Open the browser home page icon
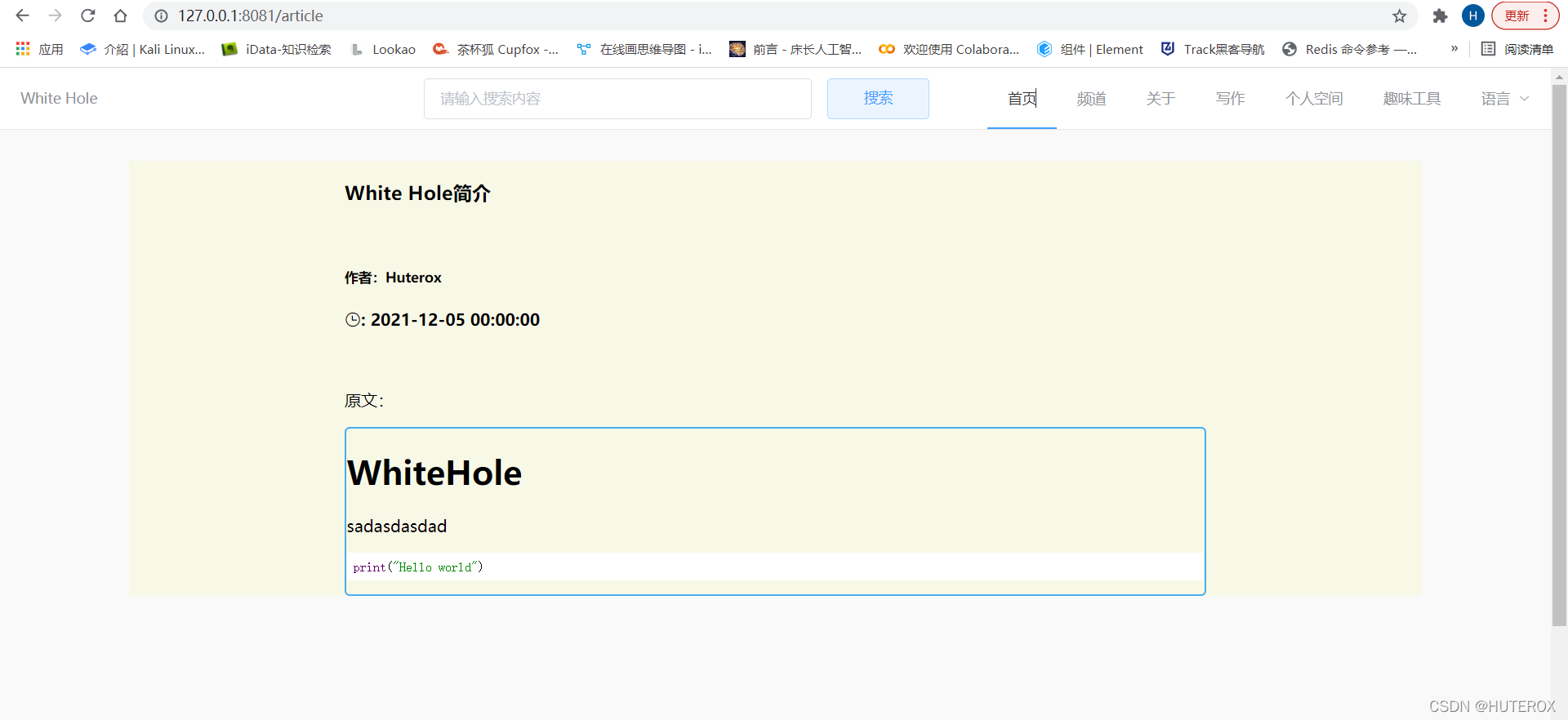The height and width of the screenshot is (720, 1568). 120,16
